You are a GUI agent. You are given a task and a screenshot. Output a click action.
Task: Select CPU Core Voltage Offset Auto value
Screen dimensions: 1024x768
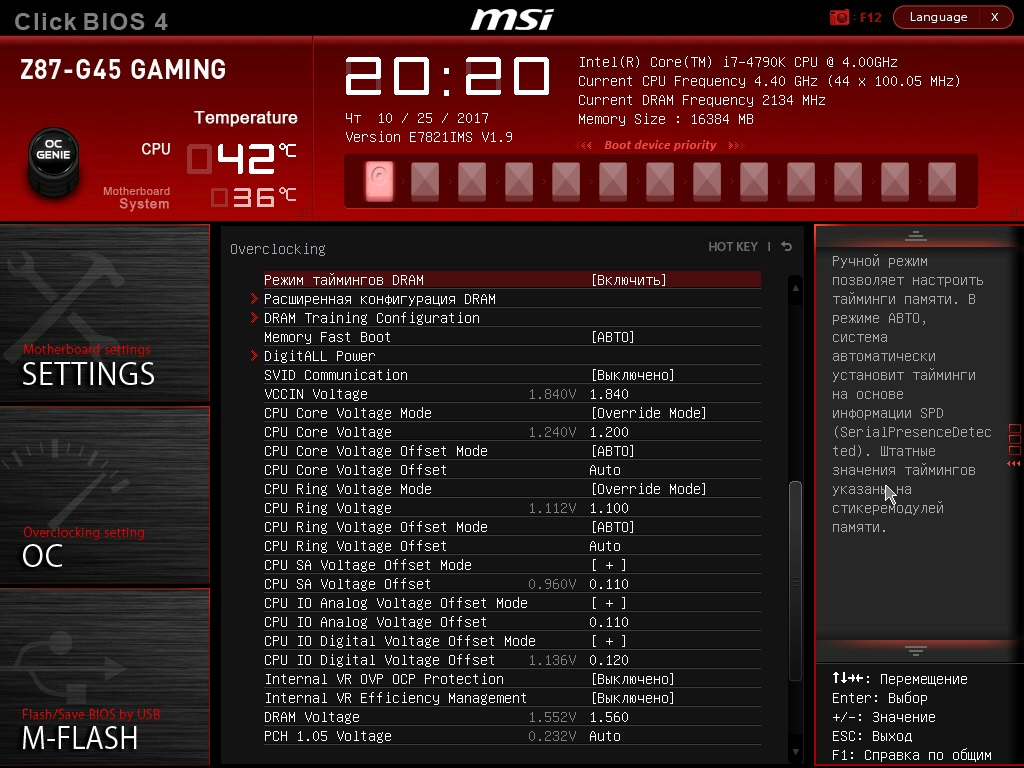605,470
